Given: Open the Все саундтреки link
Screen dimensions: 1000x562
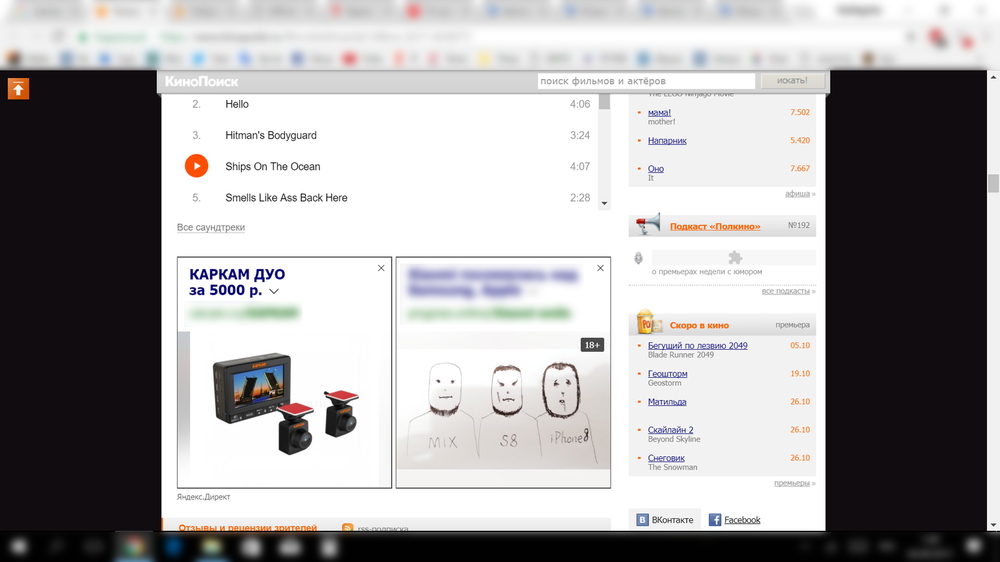Looking at the screenshot, I should (210, 227).
